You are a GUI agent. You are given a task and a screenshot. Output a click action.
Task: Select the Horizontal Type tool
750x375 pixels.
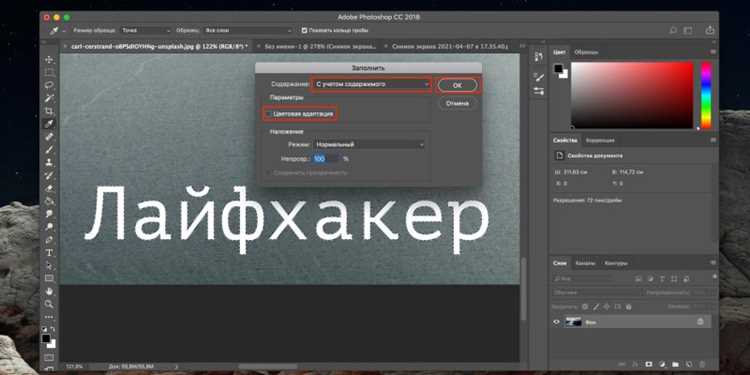coord(49,253)
